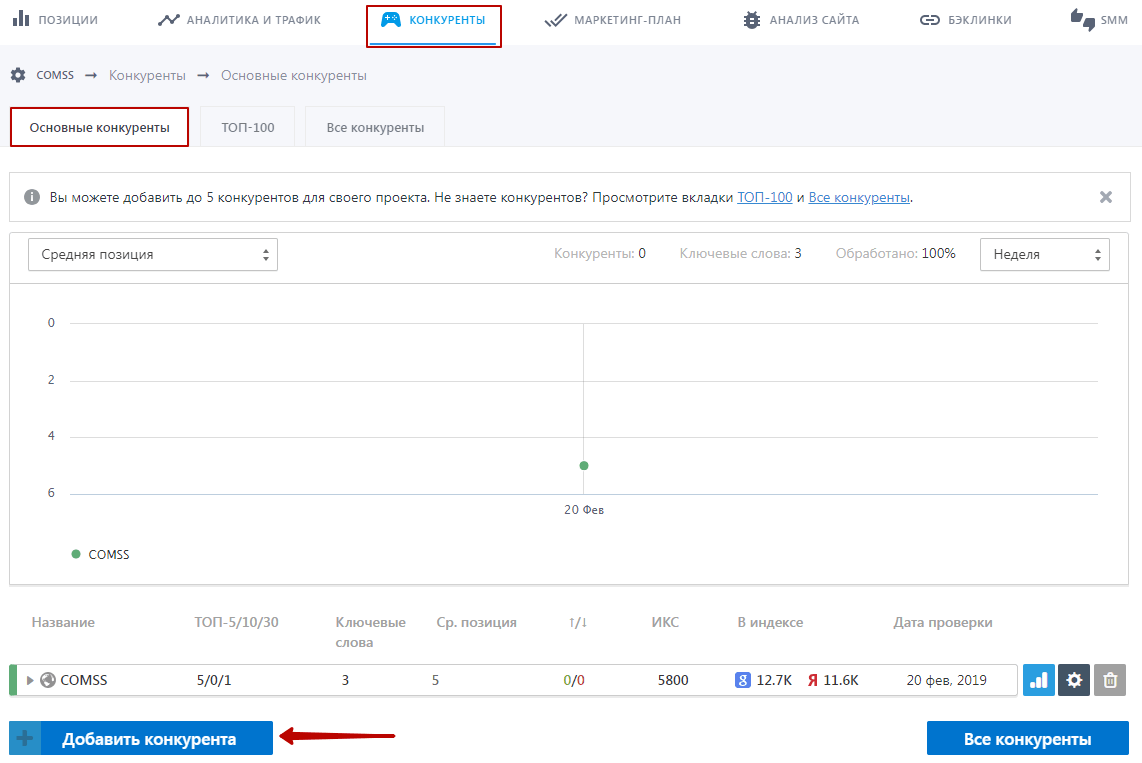Open COMSS settings gear button

[x=1074, y=680]
